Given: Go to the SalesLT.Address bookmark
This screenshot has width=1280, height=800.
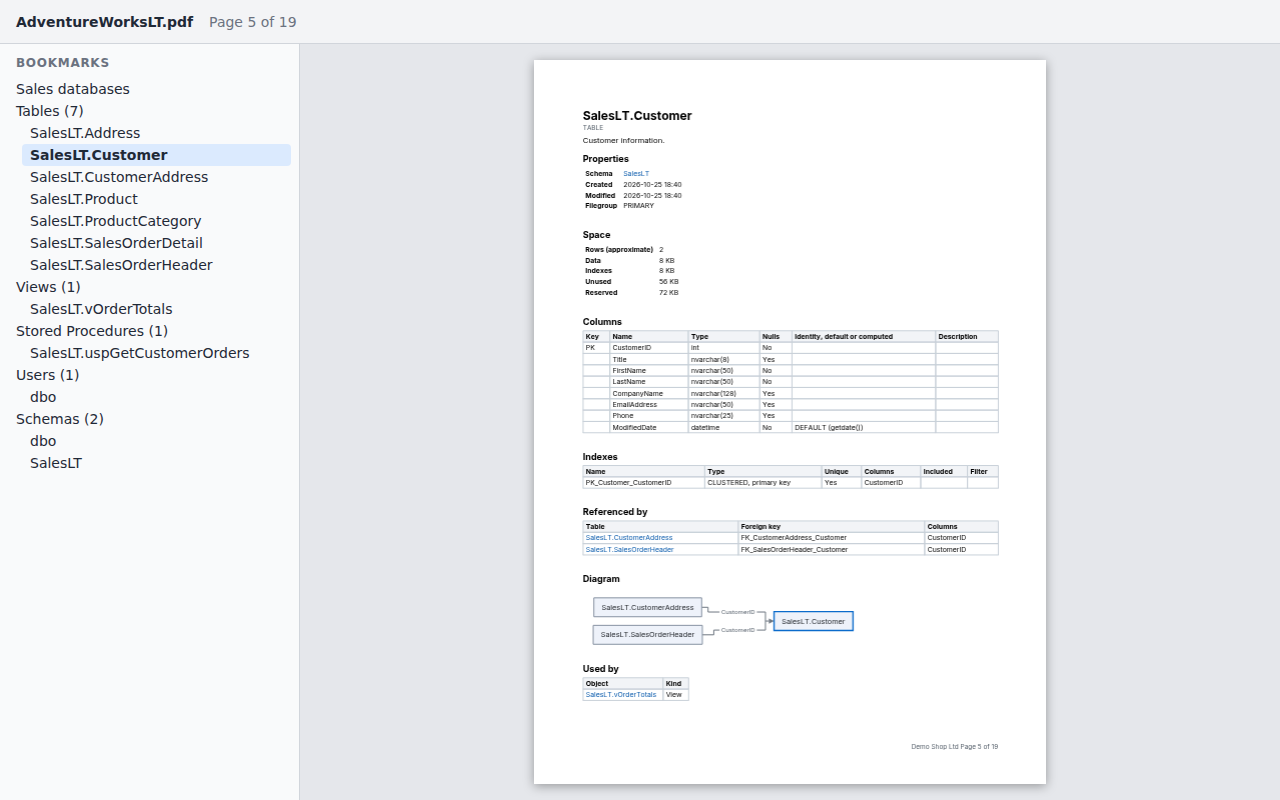Looking at the screenshot, I should [x=85, y=133].
